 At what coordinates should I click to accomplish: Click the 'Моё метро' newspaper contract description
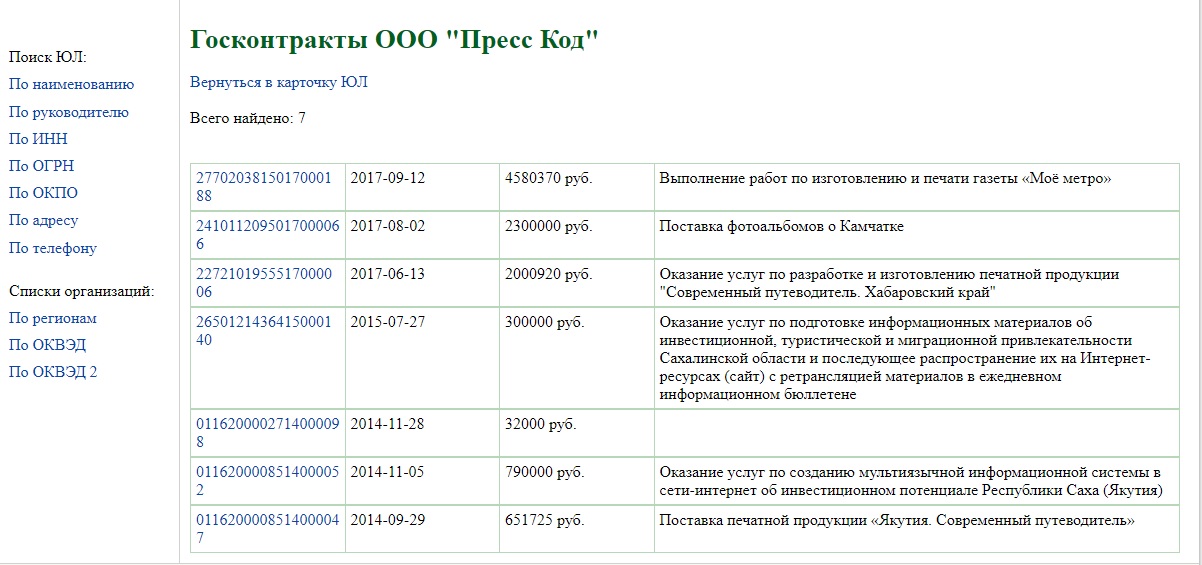885,179
